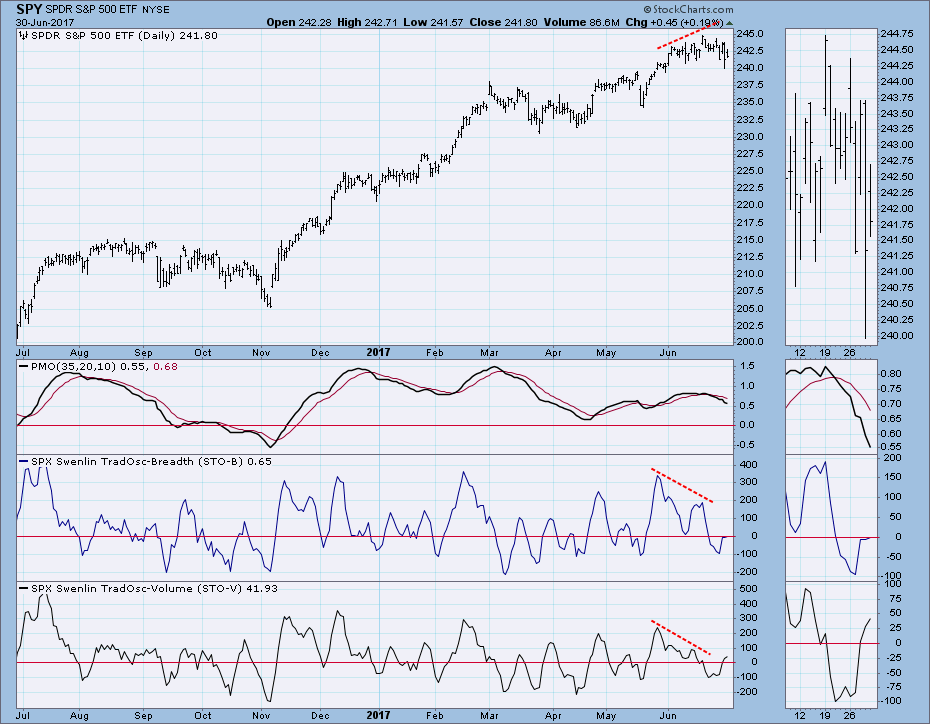Image resolution: width=930 pixels, height=724 pixels.
Task: Click the bold SPY ticker symbol
Action: [28, 9]
